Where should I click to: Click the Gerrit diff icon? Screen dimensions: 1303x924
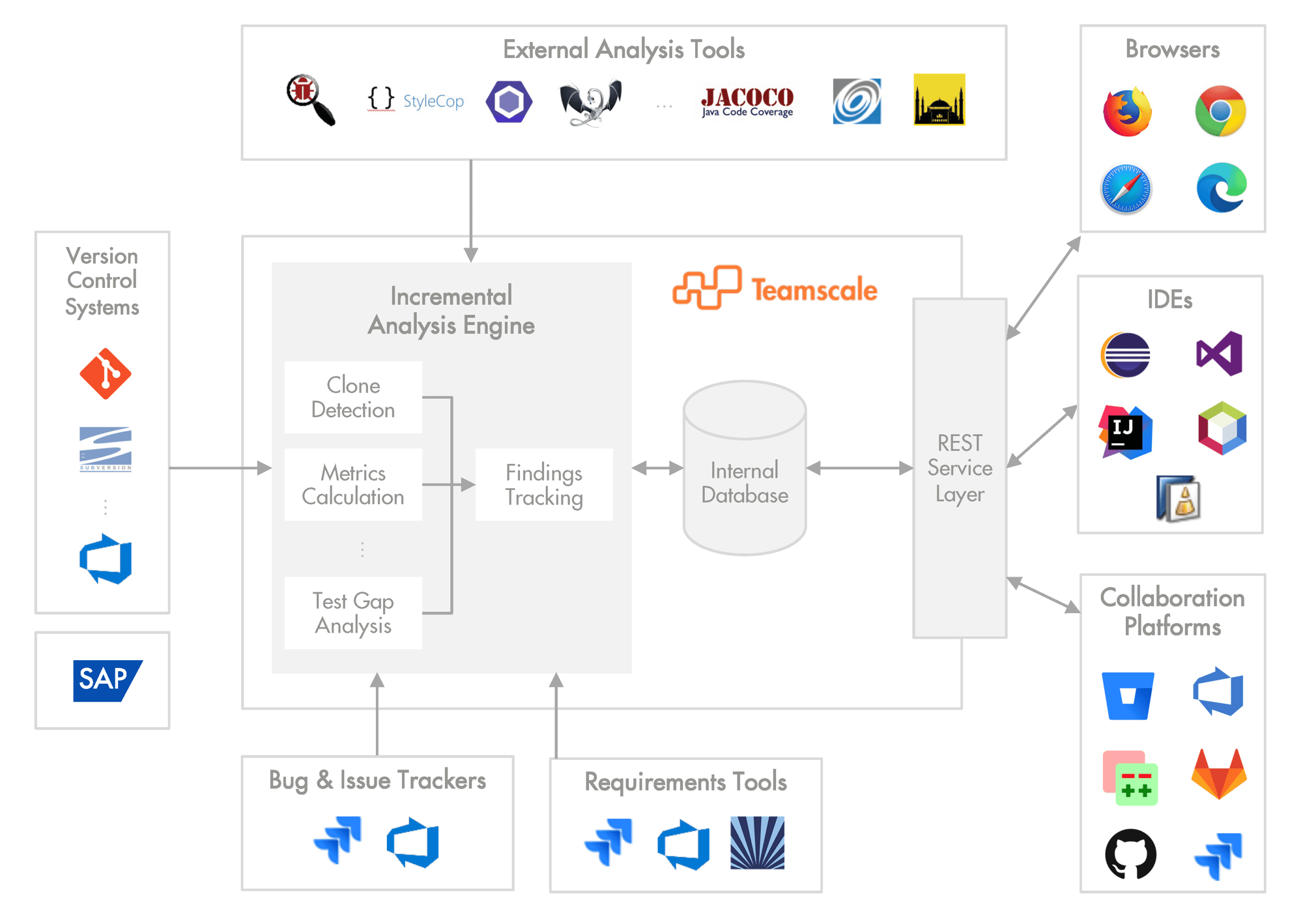pyautogui.click(x=1130, y=778)
